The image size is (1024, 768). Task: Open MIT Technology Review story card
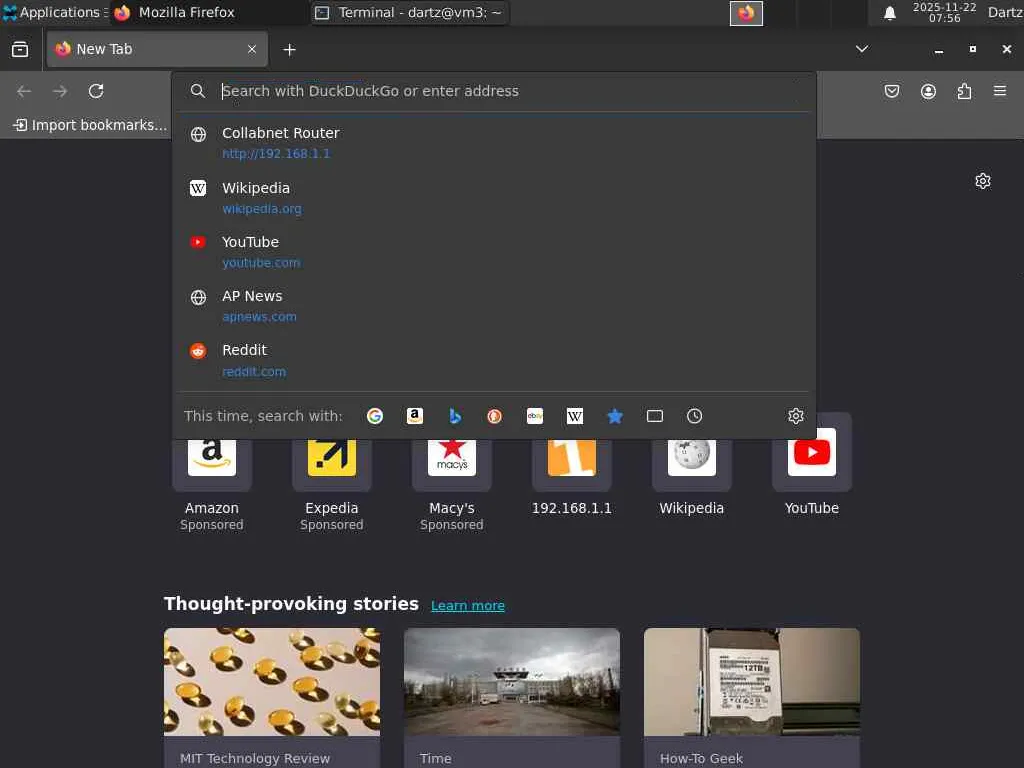(x=272, y=697)
